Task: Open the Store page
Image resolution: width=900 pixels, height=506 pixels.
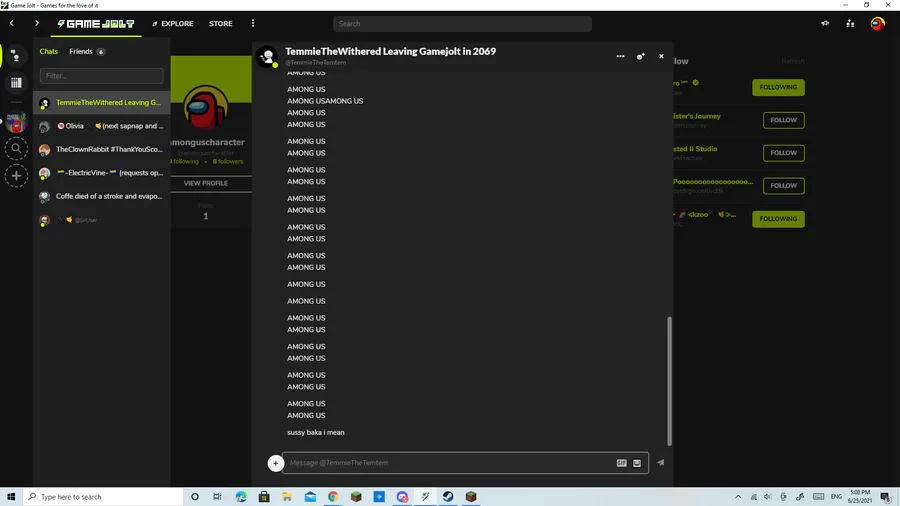Action: tap(220, 24)
